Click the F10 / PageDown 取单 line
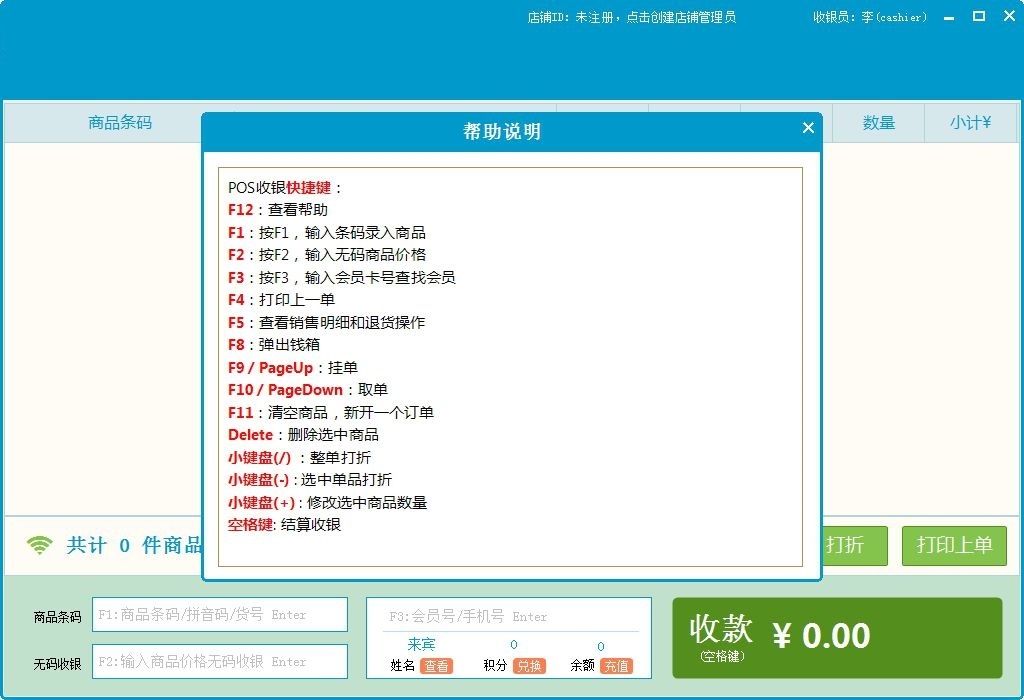The width and height of the screenshot is (1024, 700). pos(308,390)
